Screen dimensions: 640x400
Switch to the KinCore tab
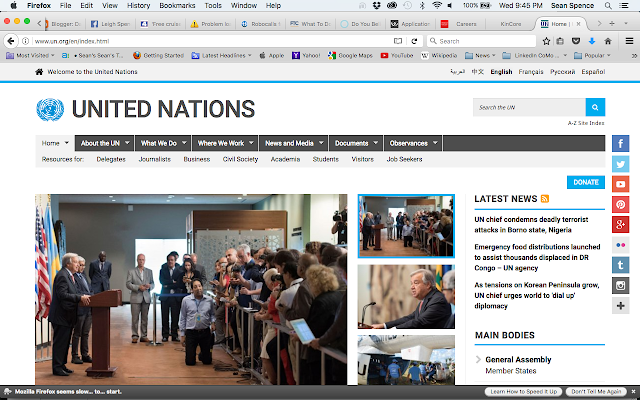[x=511, y=24]
